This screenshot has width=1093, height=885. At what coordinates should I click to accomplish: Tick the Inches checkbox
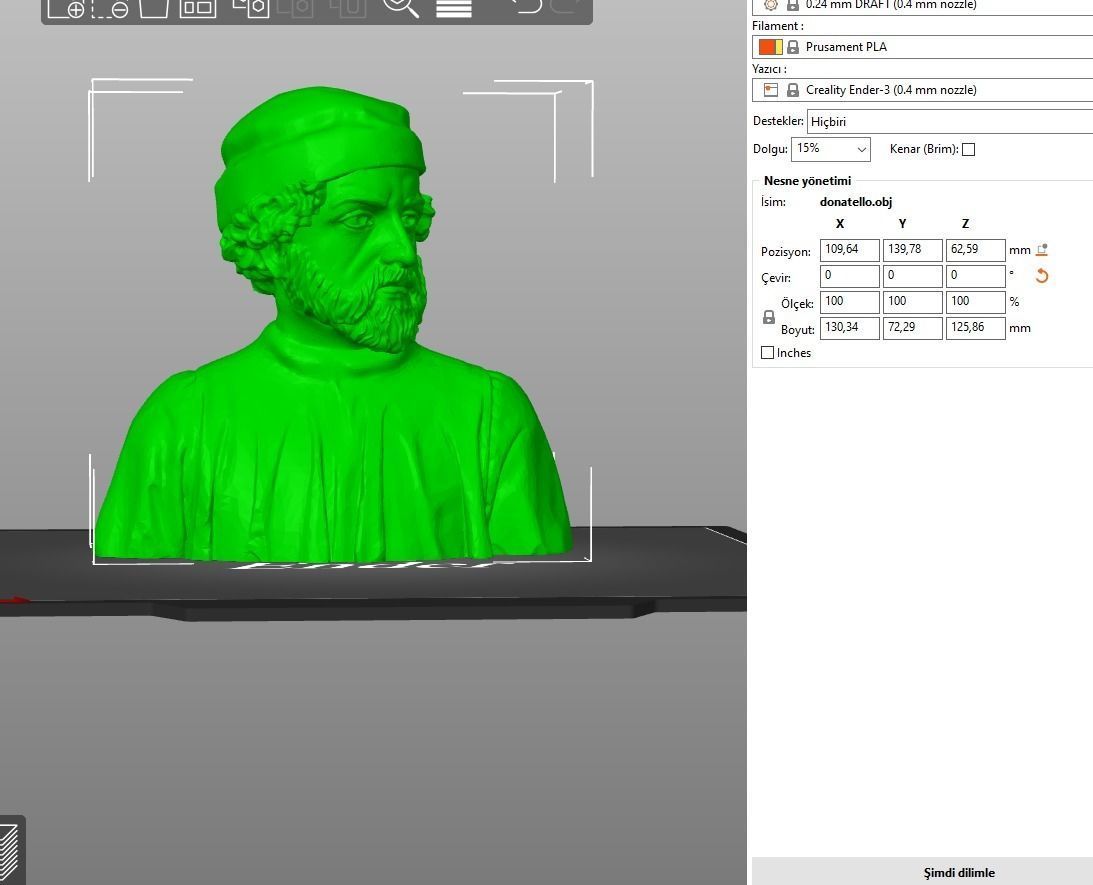coord(767,353)
